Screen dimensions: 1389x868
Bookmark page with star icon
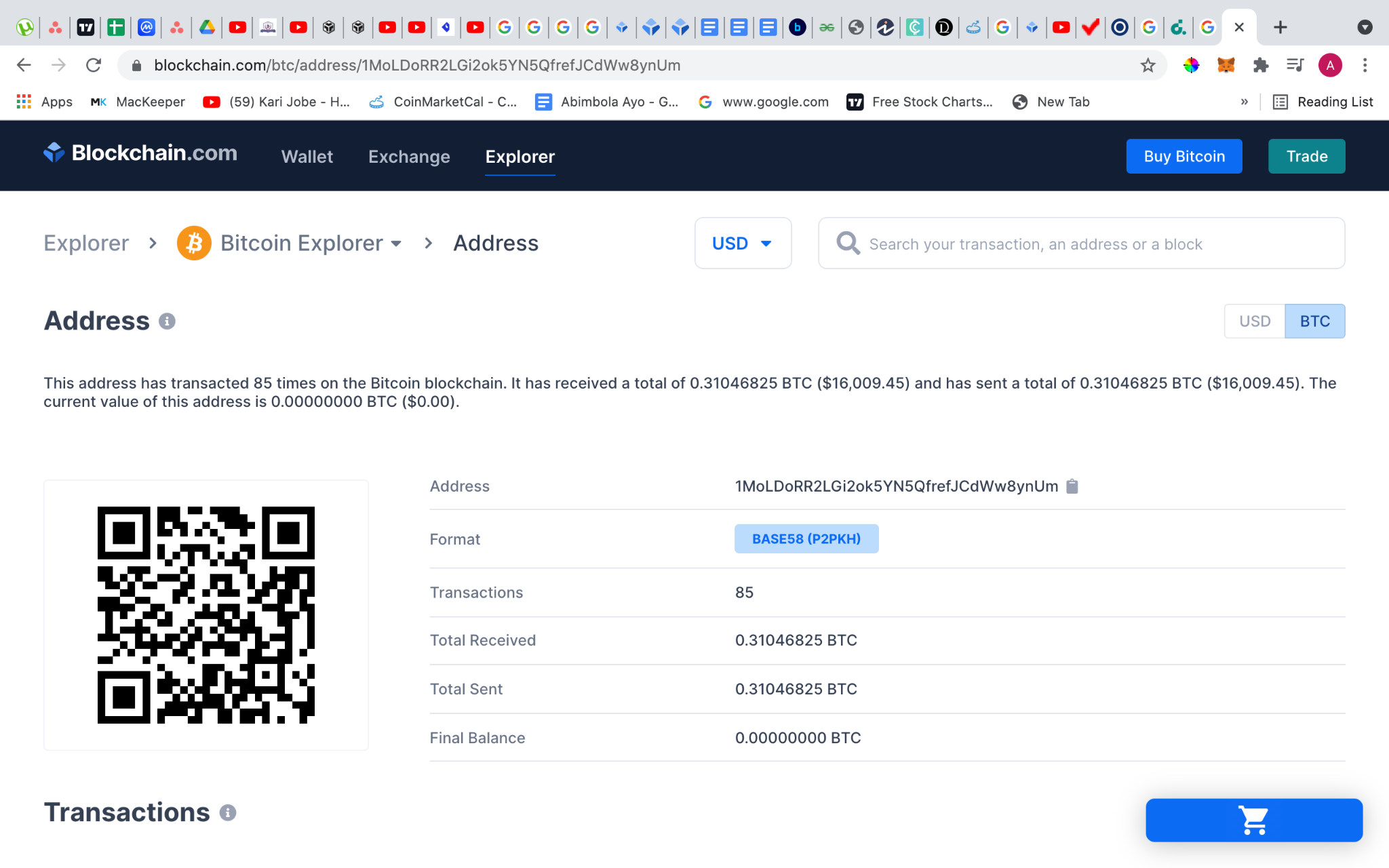tap(1148, 65)
